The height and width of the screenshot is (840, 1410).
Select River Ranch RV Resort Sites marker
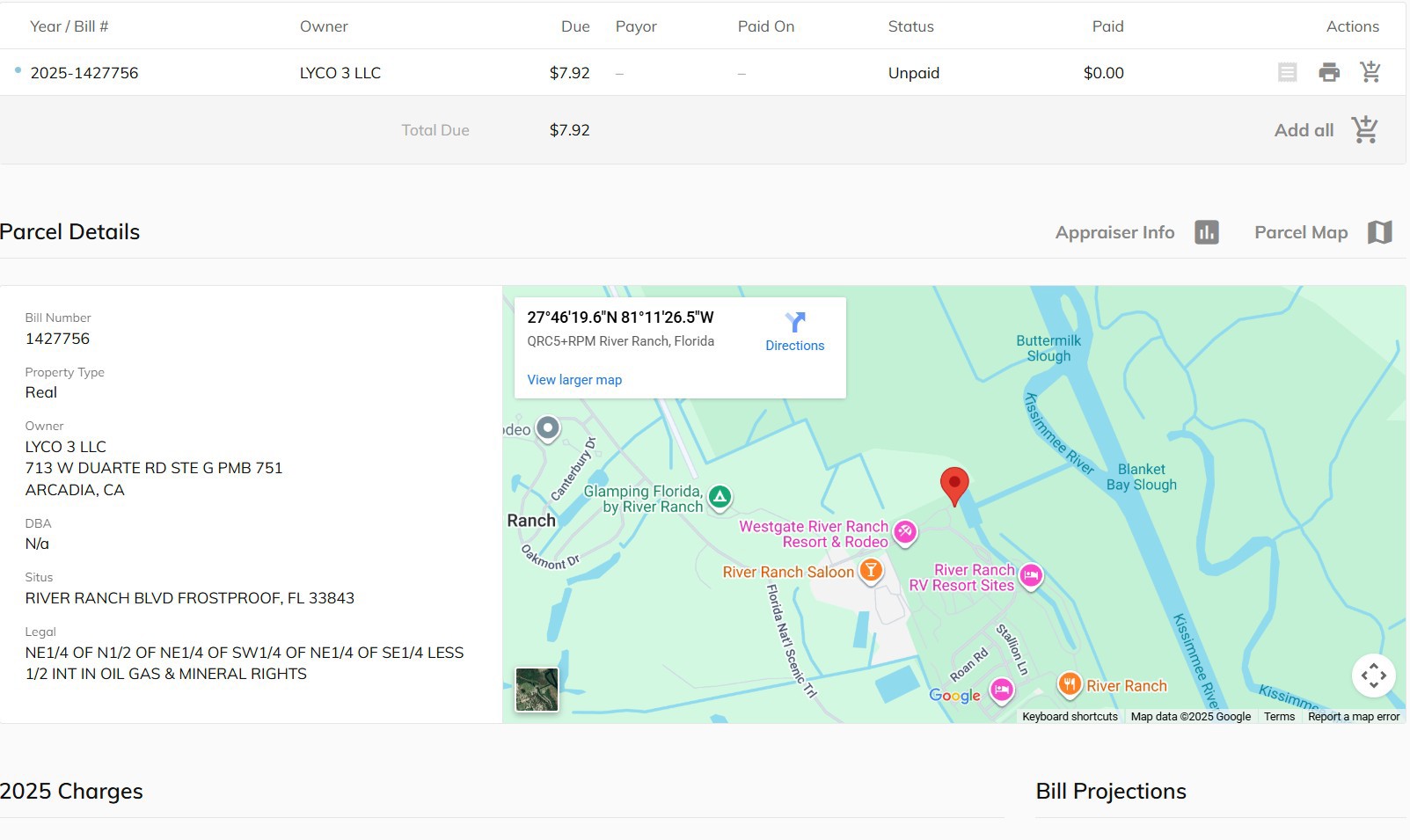coord(1031,576)
